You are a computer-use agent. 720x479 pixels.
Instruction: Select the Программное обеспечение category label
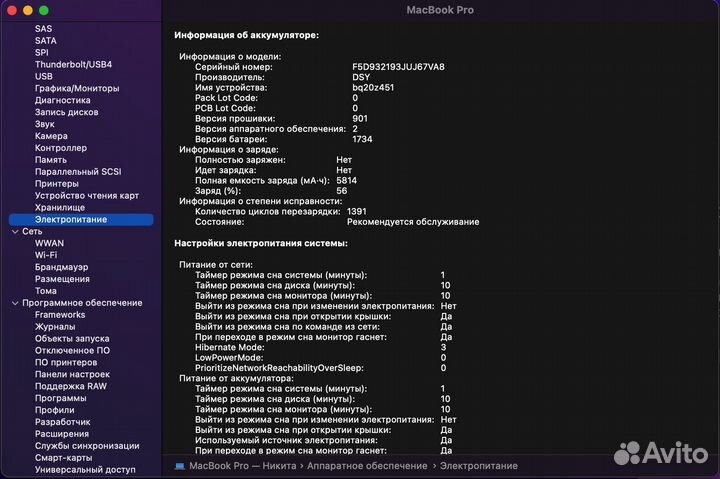tap(82, 303)
